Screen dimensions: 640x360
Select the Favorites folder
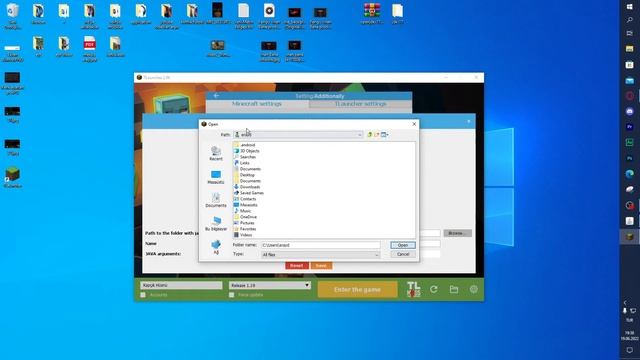click(245, 229)
